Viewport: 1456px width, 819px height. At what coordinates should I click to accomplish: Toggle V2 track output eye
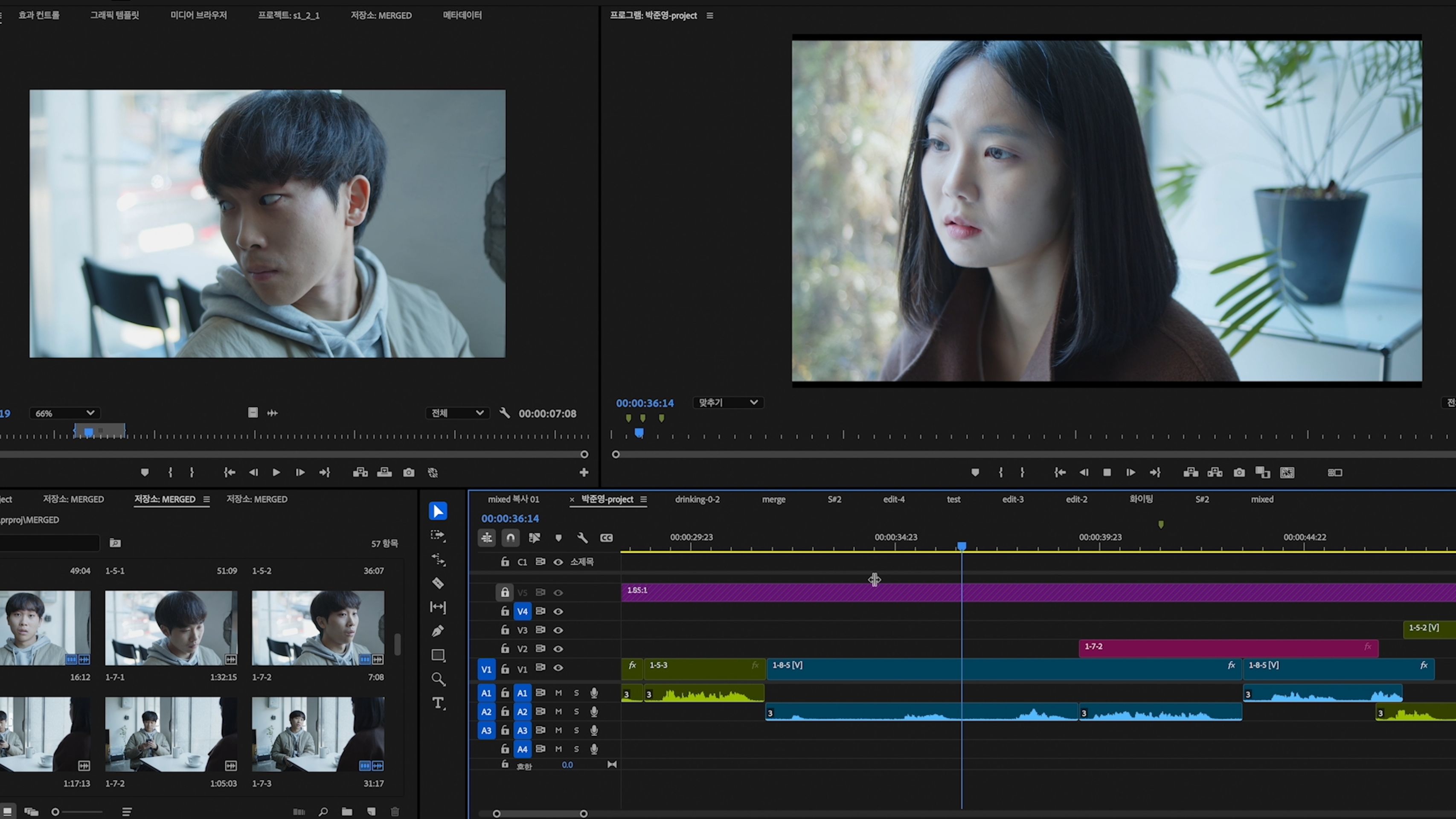point(558,649)
